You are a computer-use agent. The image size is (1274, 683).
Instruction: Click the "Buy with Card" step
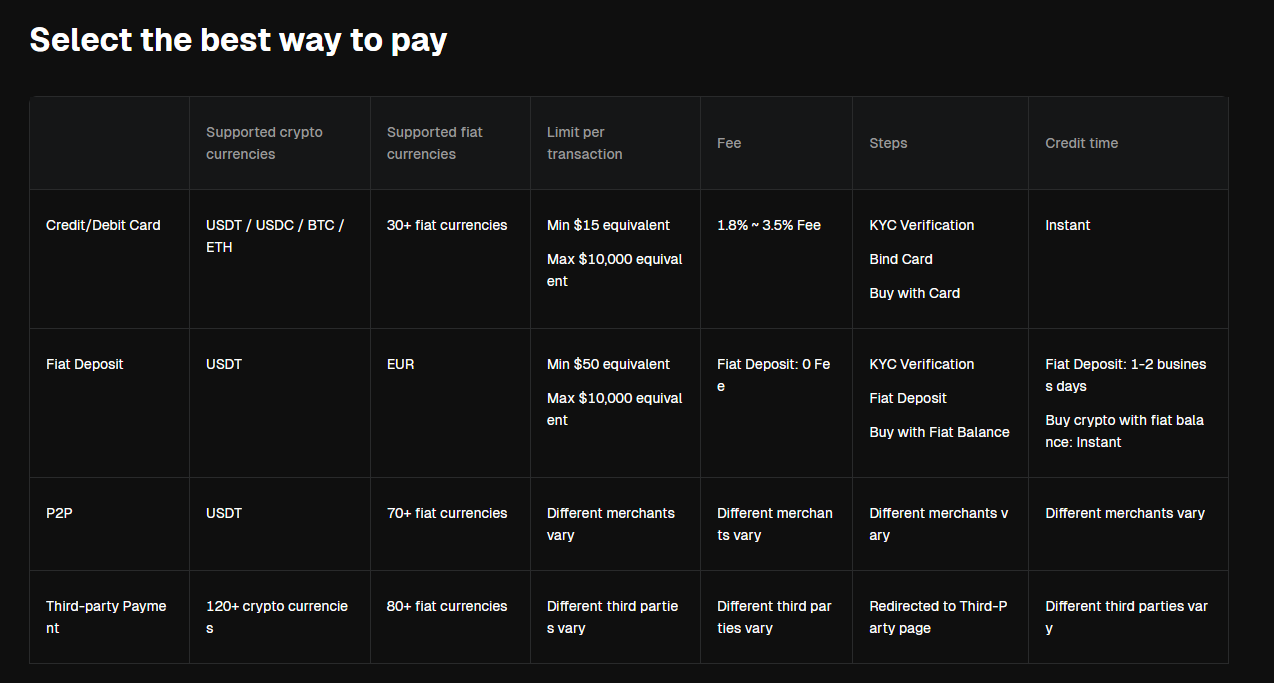pyautogui.click(x=914, y=293)
